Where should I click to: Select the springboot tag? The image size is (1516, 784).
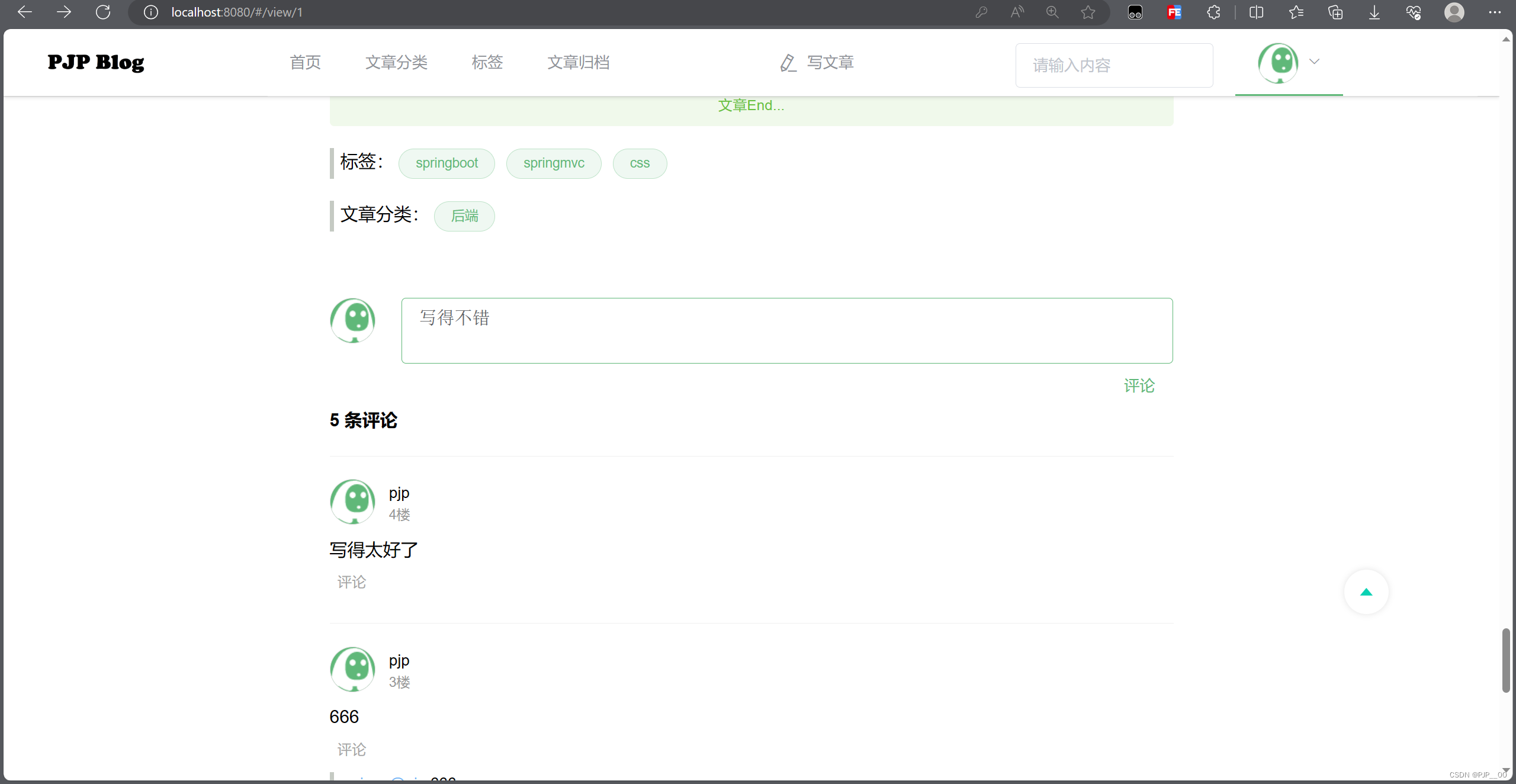(447, 163)
